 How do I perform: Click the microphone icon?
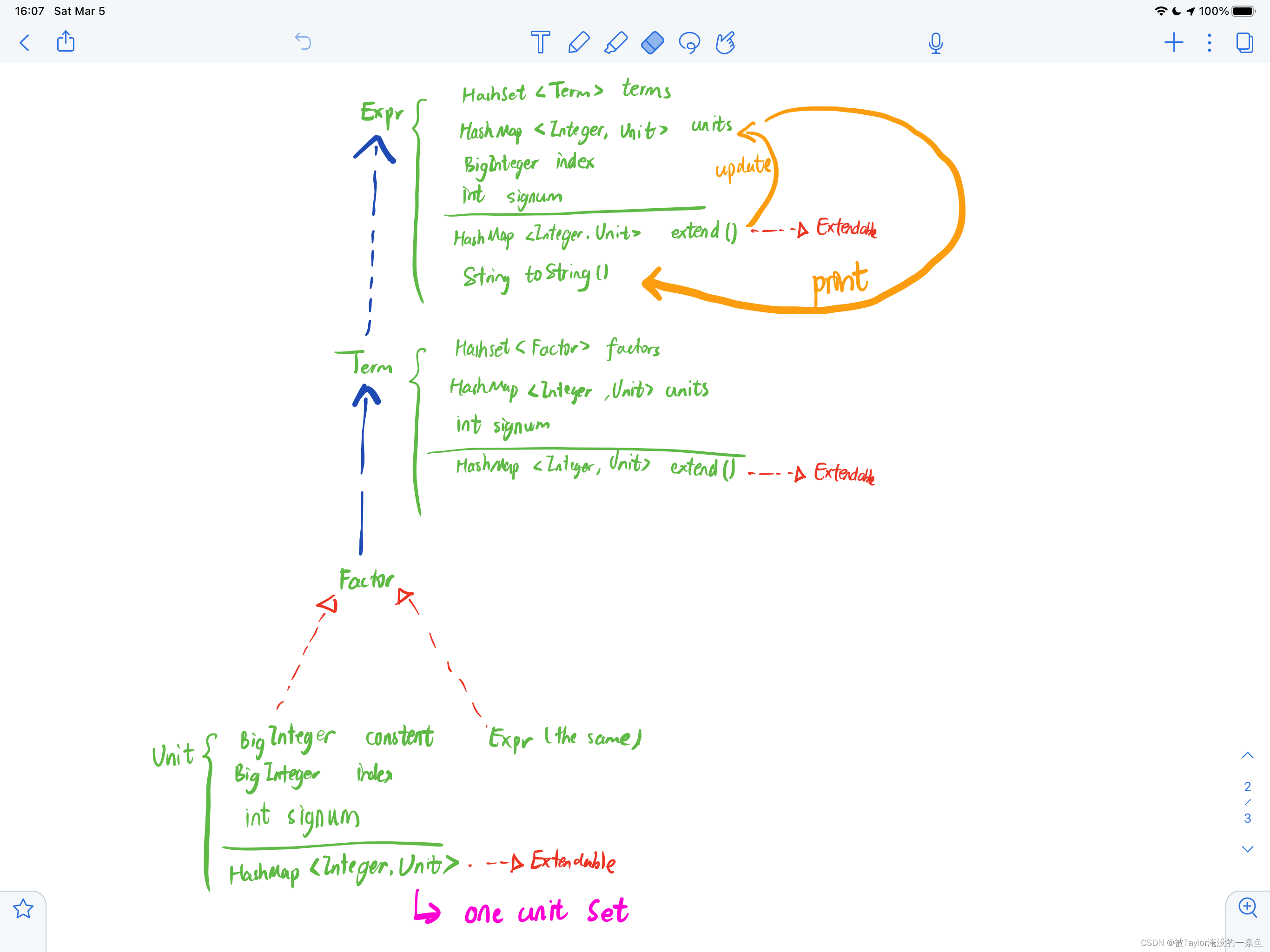[x=935, y=41]
